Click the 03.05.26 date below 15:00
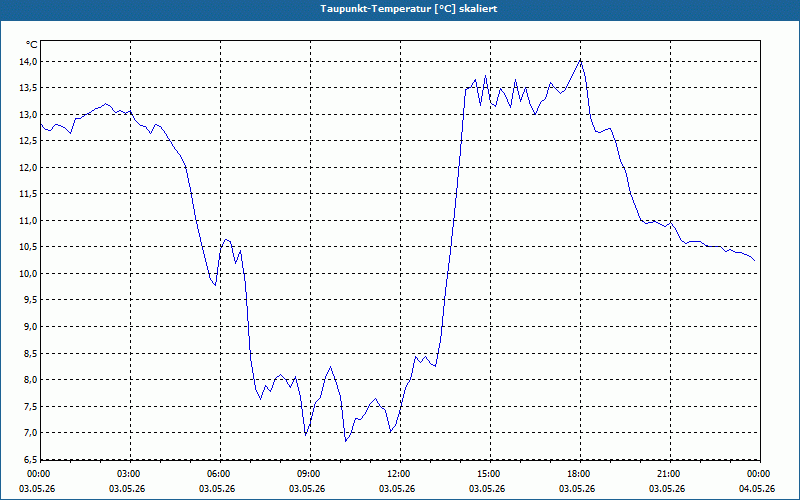Screen dimensions: 800x500 pyautogui.click(x=487, y=489)
